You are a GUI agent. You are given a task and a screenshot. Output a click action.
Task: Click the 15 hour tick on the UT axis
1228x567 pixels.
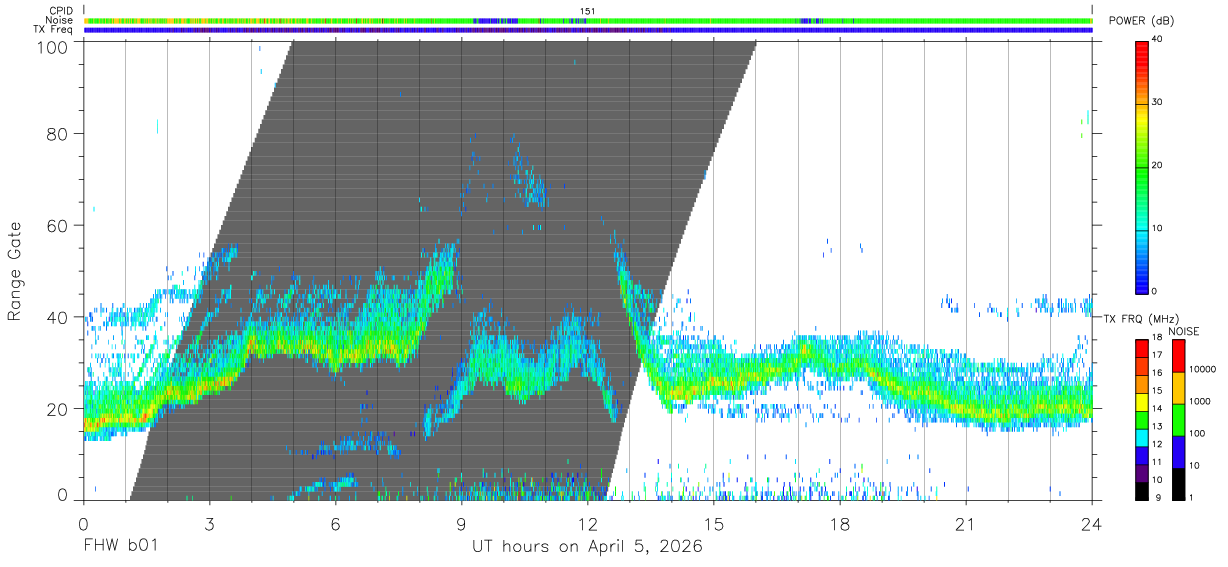(714, 523)
